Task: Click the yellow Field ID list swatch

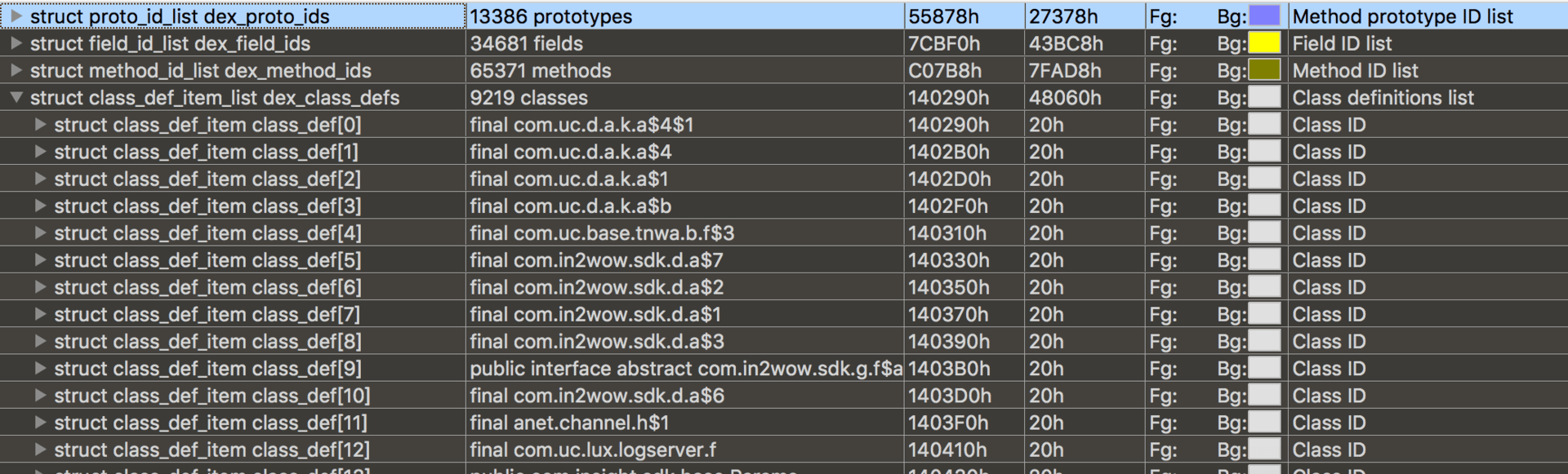Action: click(x=1264, y=43)
